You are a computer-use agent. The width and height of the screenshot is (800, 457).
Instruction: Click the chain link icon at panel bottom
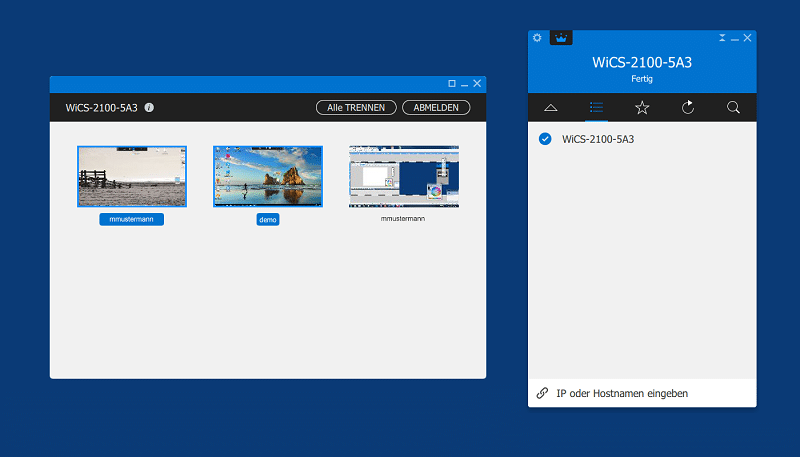[x=542, y=394]
